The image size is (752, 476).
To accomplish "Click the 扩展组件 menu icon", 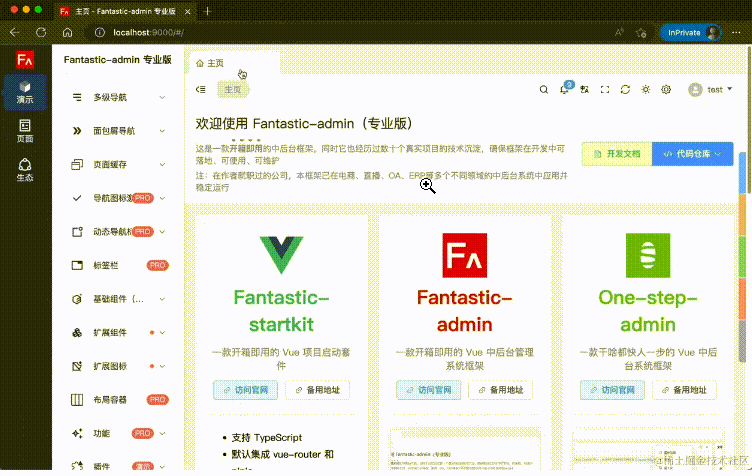I will point(77,333).
